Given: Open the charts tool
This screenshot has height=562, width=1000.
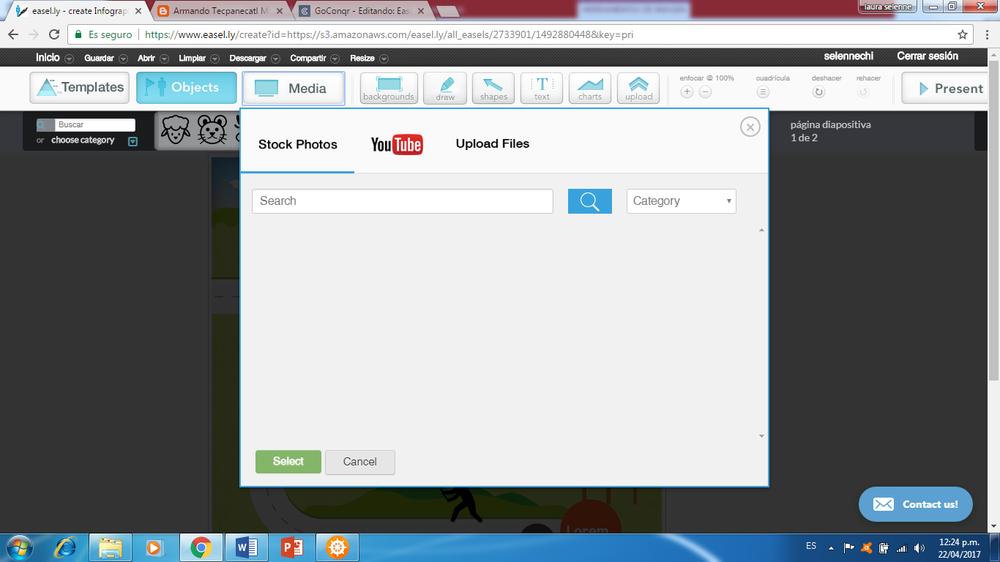Looking at the screenshot, I should (590, 88).
